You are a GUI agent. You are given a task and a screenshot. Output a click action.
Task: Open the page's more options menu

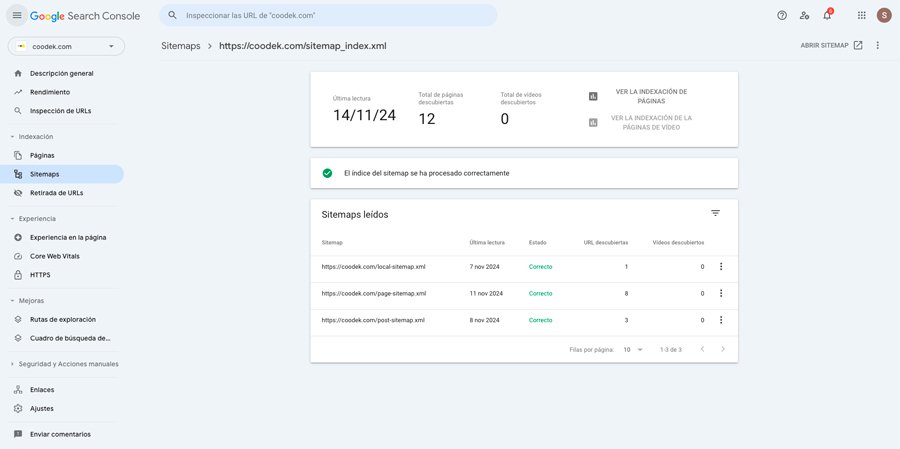pyautogui.click(x=877, y=45)
